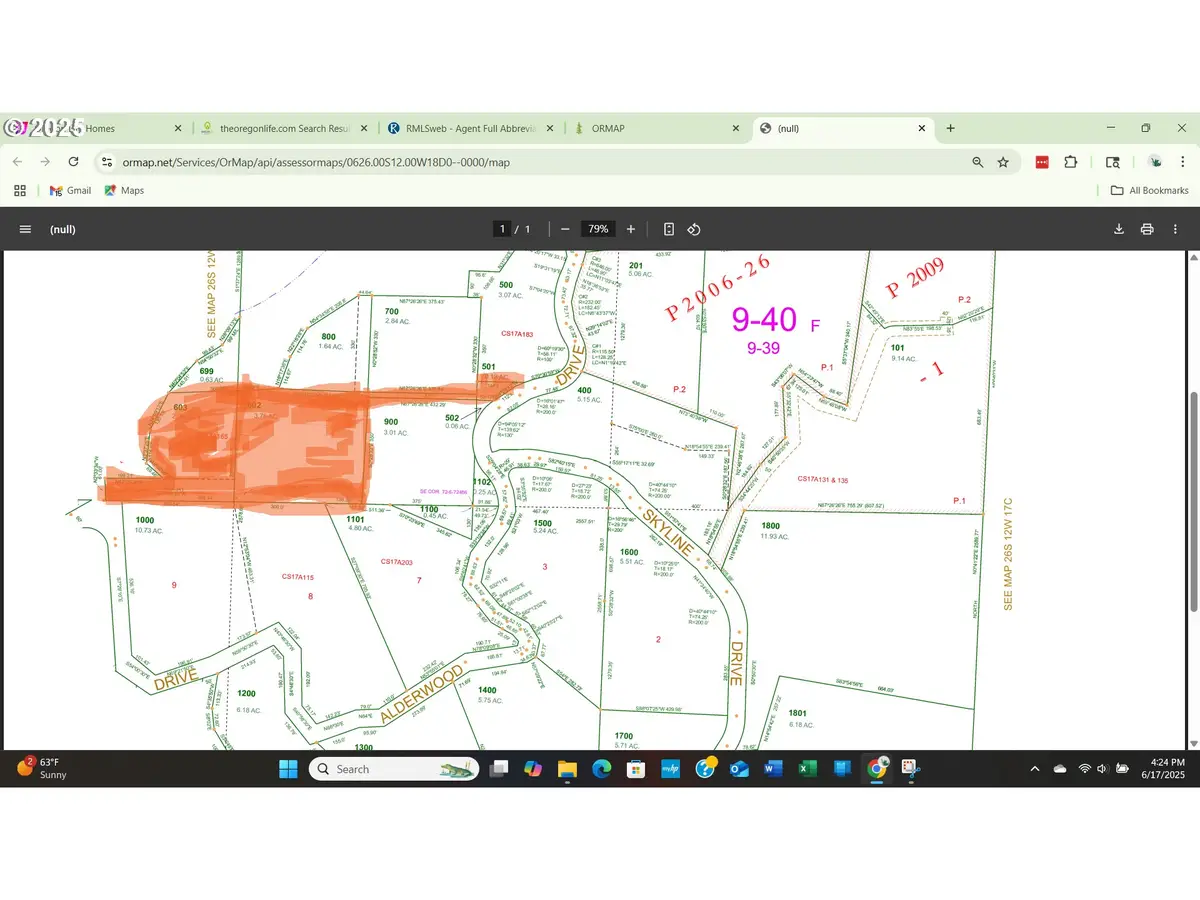Switch to the Homes tab

coord(96,128)
